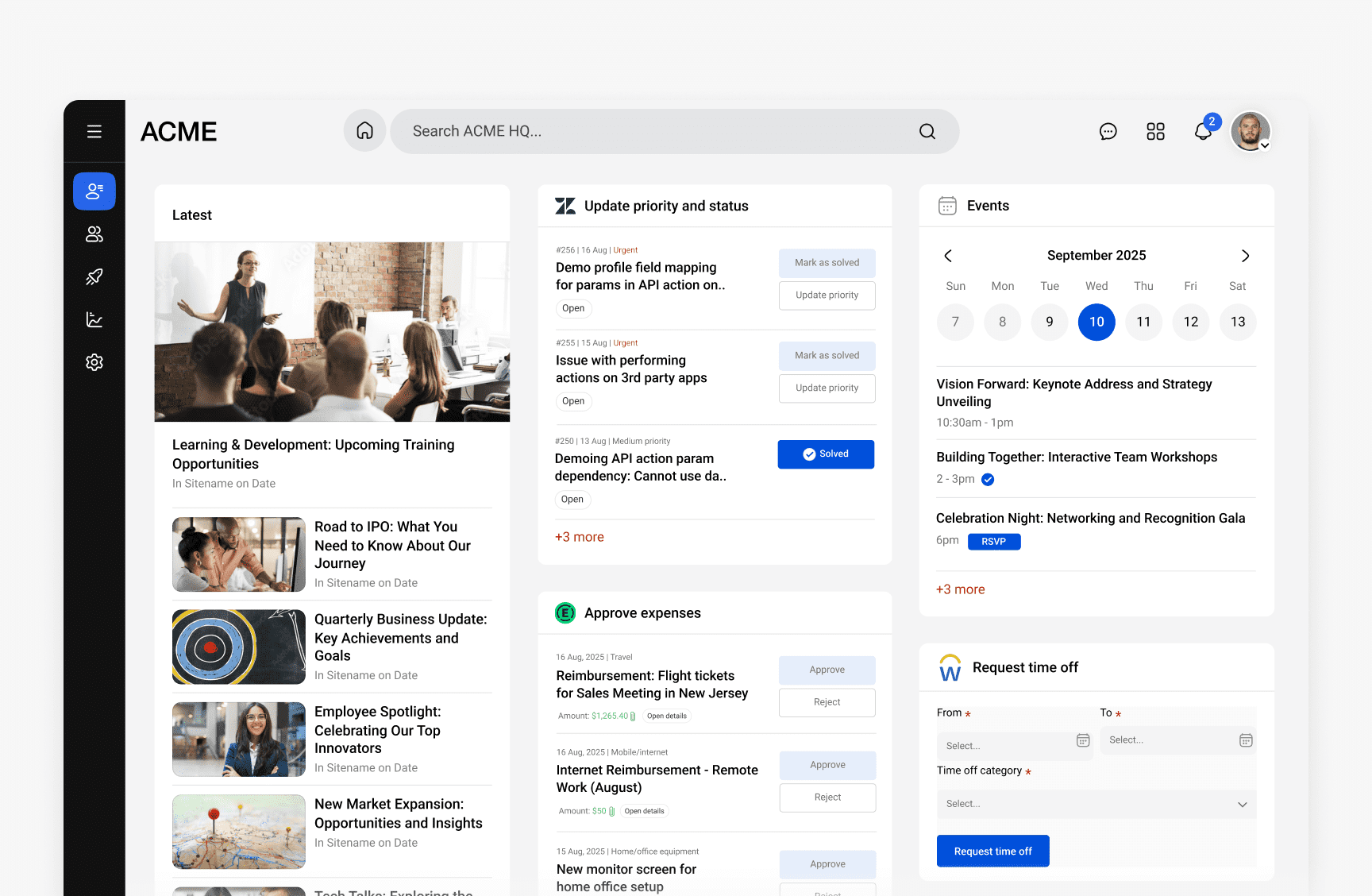Select day 11 in the calendar

pos(1143,322)
